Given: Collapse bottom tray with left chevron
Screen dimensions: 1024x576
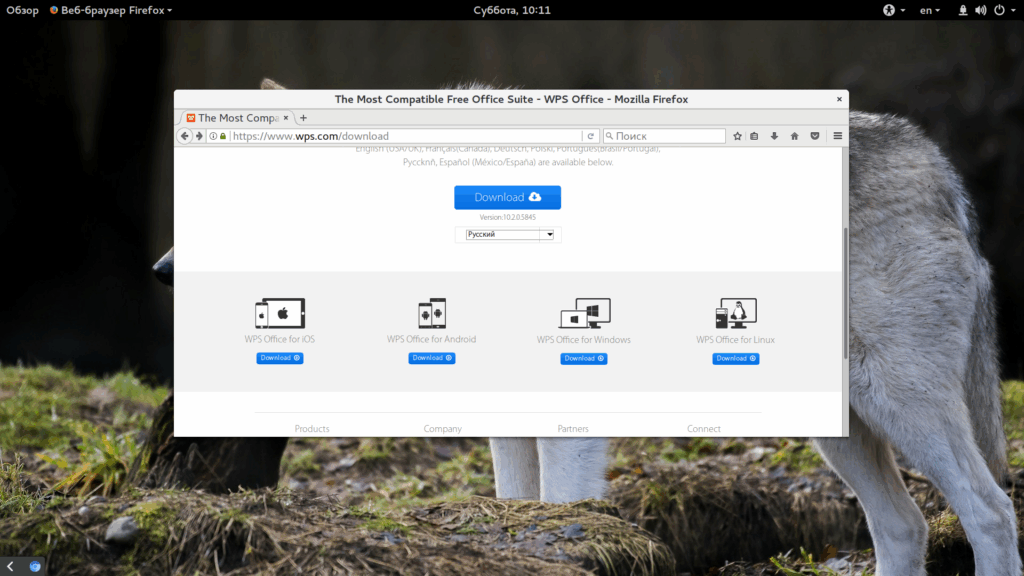Looking at the screenshot, I should tap(10, 566).
